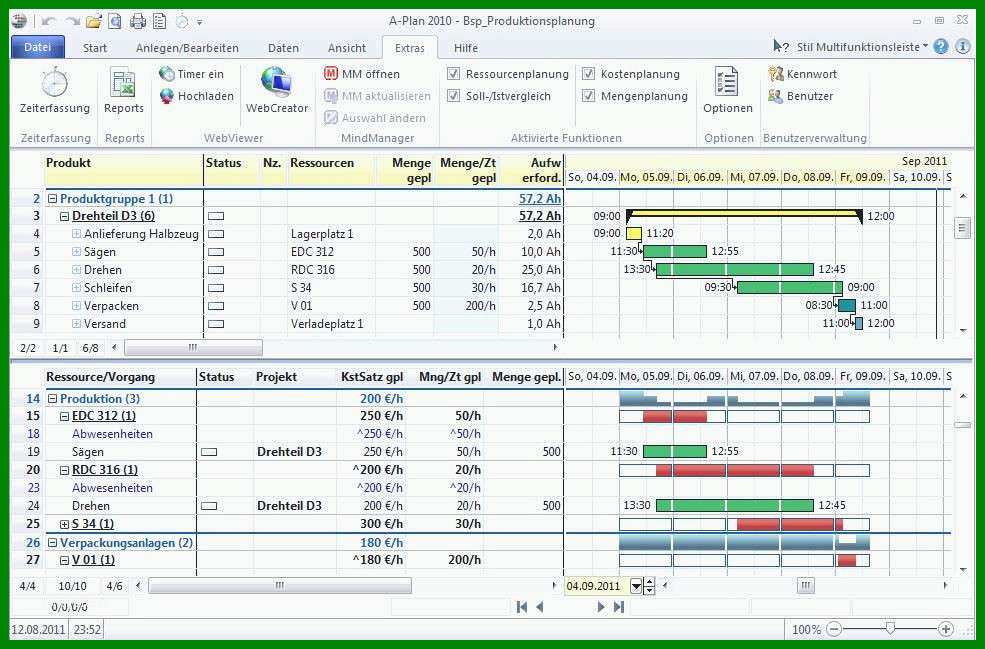This screenshot has width=985, height=649.
Task: Open the Reports tool
Action: (x=124, y=92)
